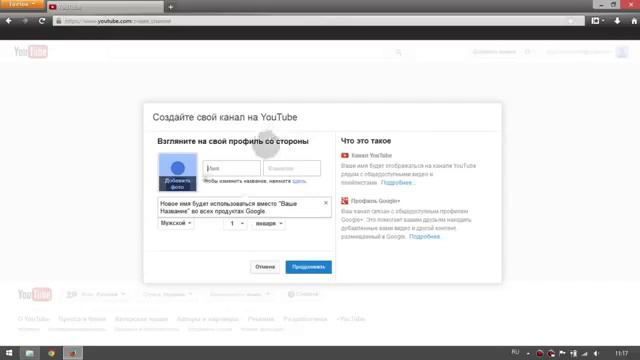640x360 pixels.
Task: Click the YouTube logo in the footer
Action: [35, 294]
